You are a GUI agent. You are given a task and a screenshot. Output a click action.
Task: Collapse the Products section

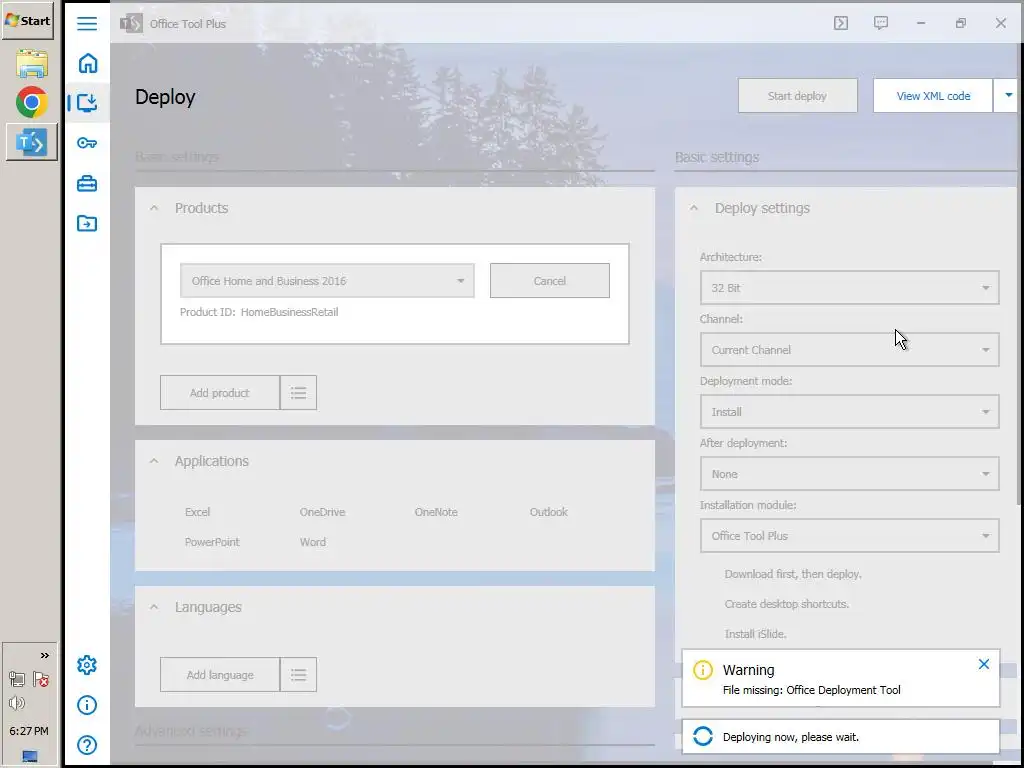pyautogui.click(x=154, y=208)
